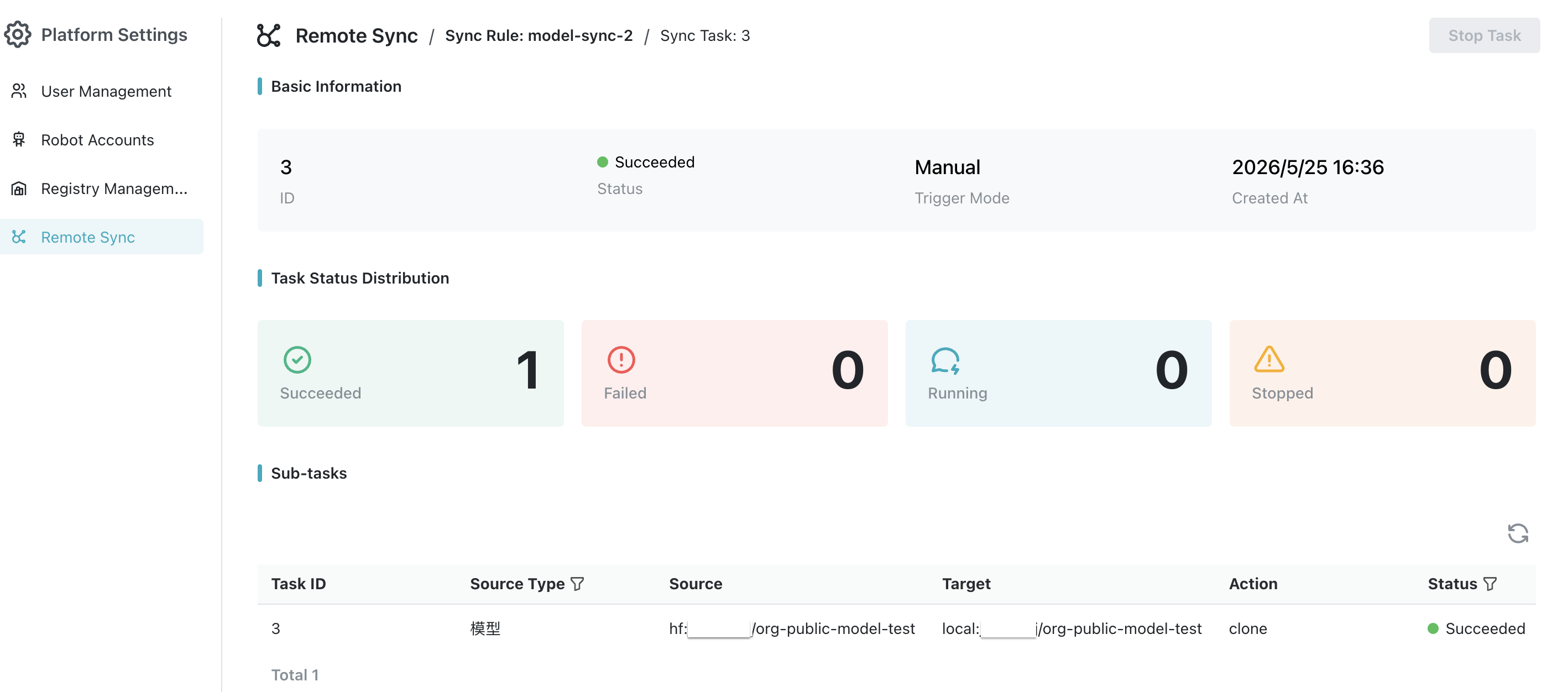Click the Sync Task: 3 breadcrumb

[705, 36]
